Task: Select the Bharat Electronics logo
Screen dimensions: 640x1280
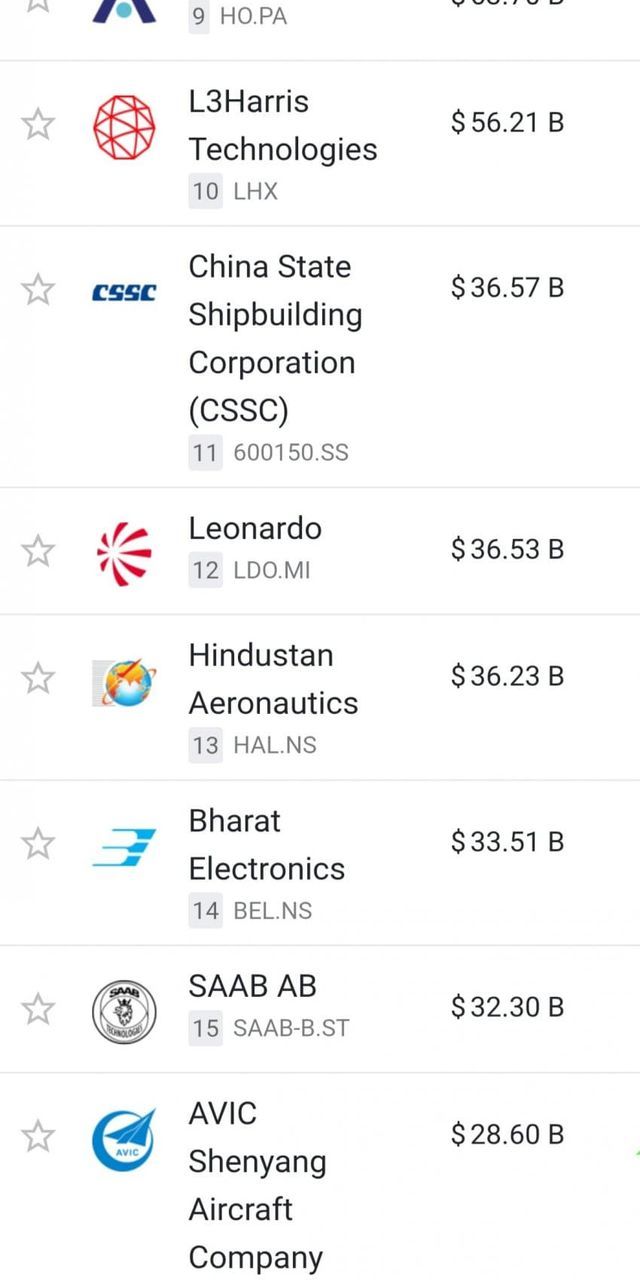Action: pyautogui.click(x=124, y=847)
